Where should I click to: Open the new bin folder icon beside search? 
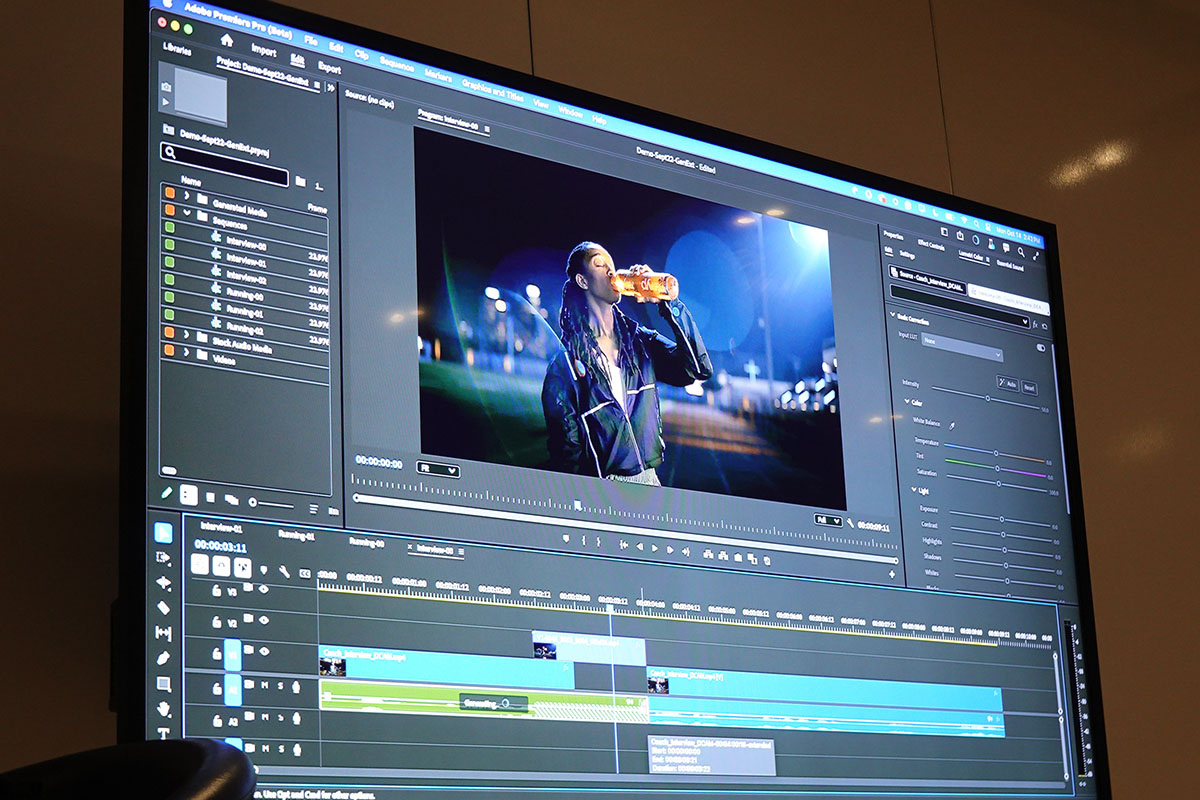tap(300, 181)
